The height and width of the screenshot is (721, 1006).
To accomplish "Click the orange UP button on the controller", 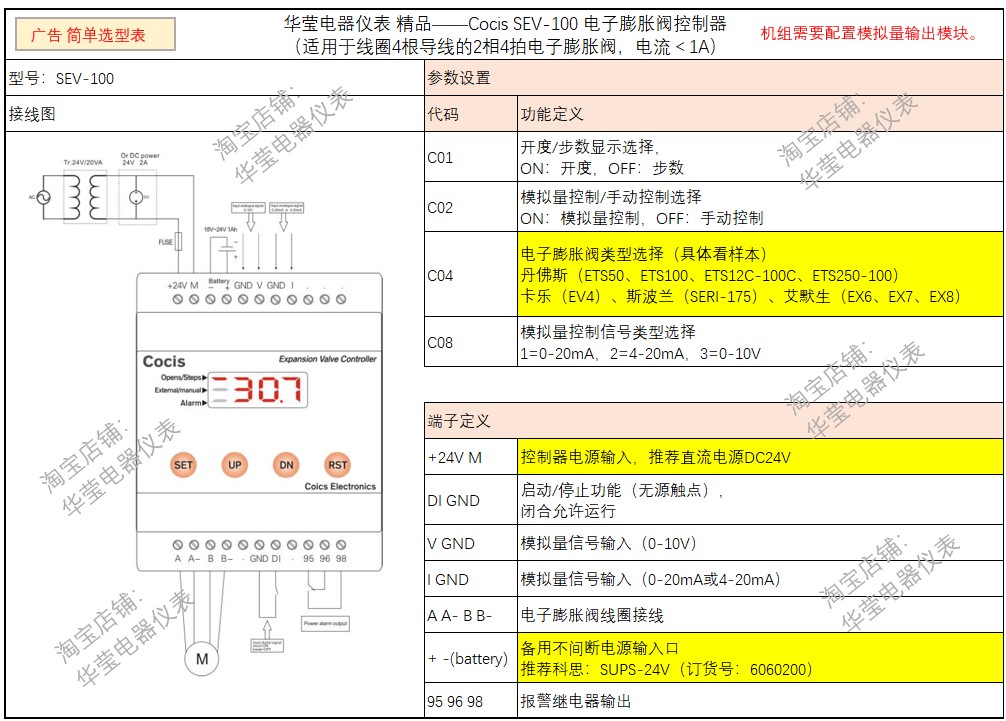I will [235, 465].
